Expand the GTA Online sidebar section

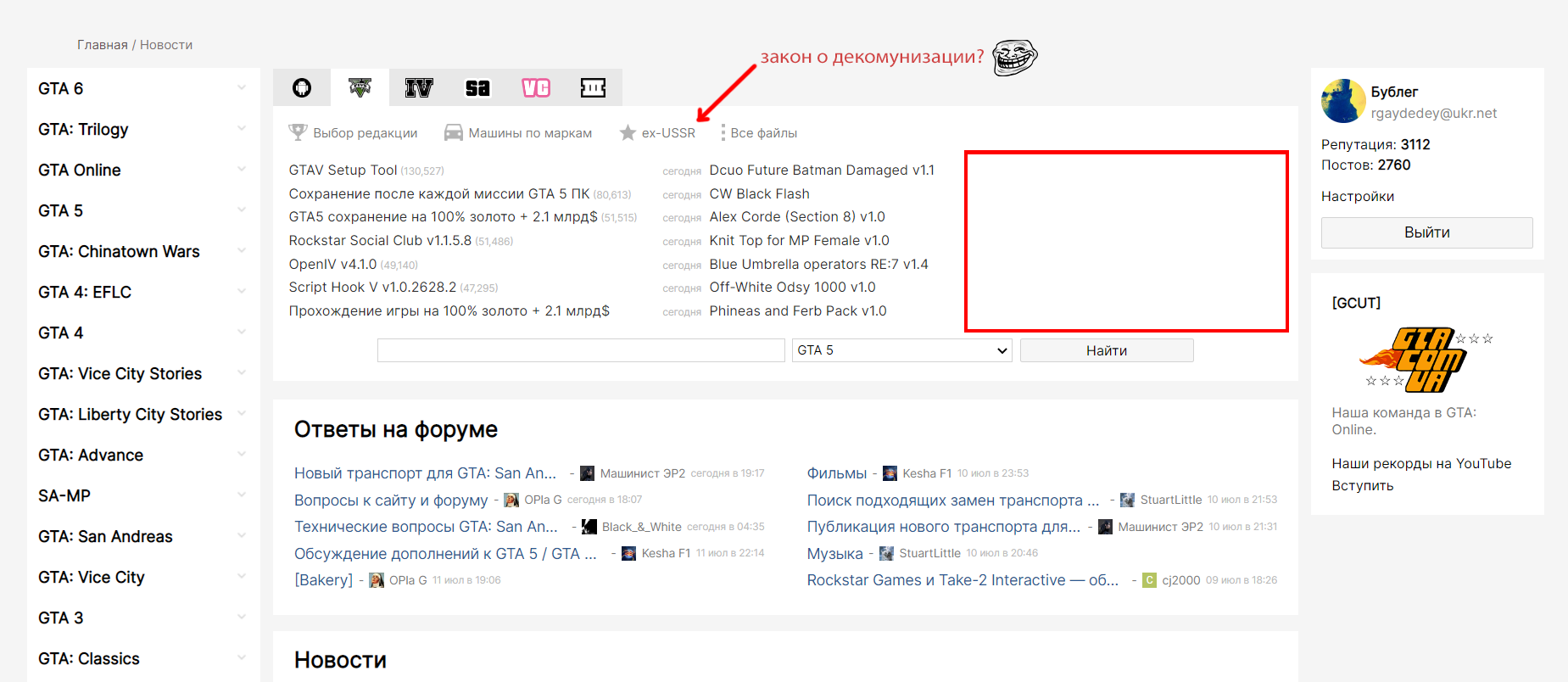242,170
